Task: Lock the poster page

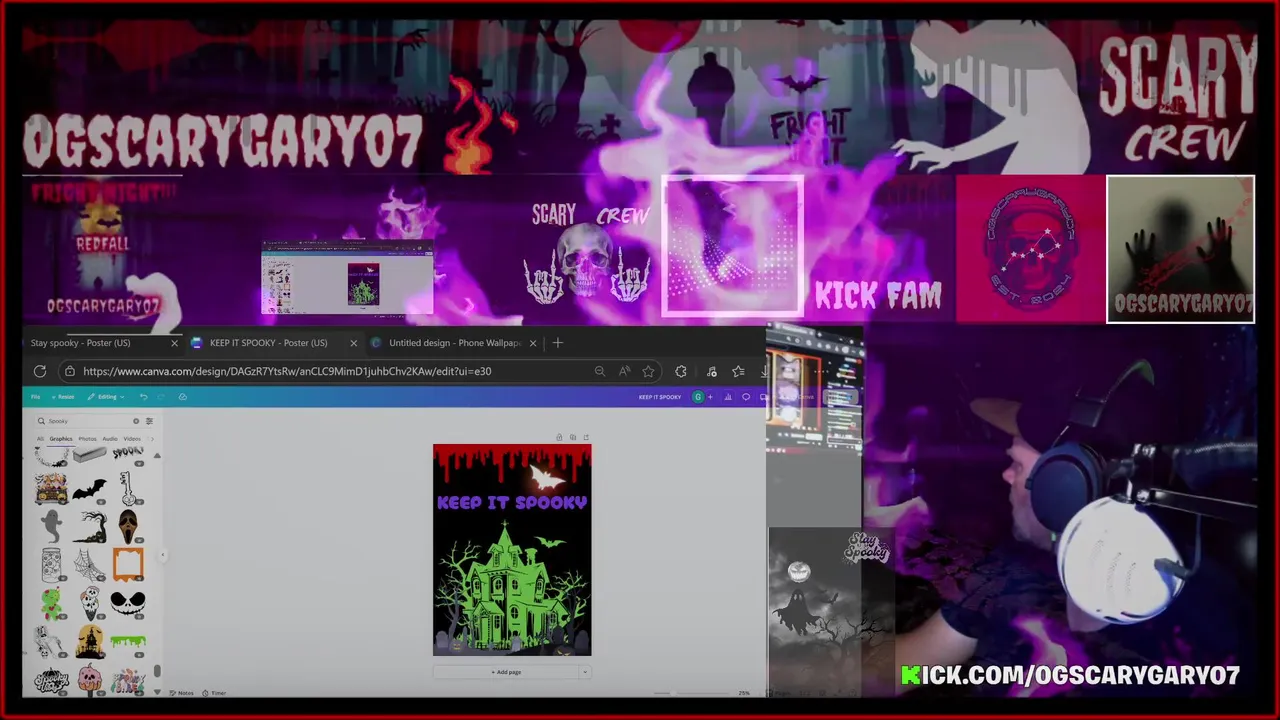Action: (559, 437)
